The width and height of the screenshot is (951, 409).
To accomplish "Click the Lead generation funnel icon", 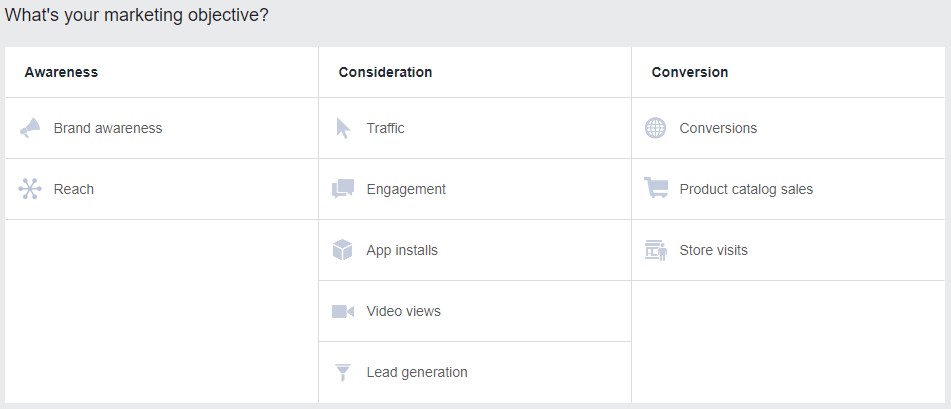I will click(x=343, y=372).
